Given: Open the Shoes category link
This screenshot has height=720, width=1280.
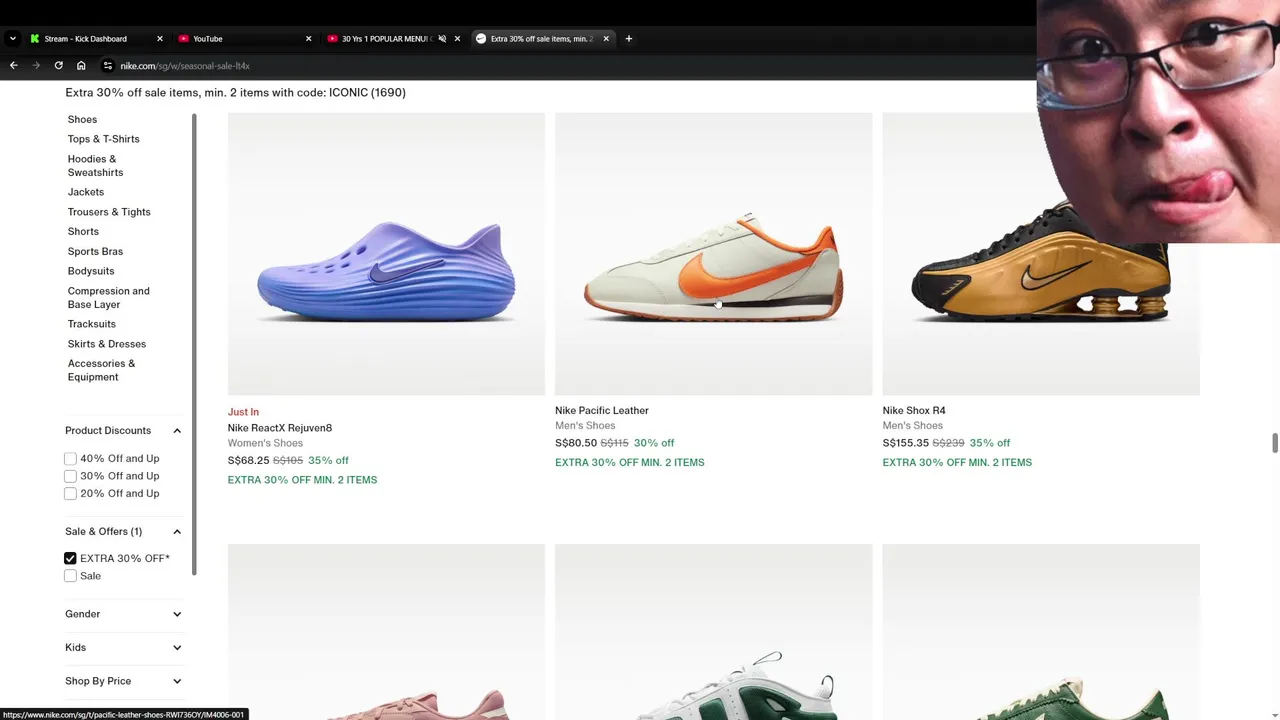Looking at the screenshot, I should coord(82,119).
